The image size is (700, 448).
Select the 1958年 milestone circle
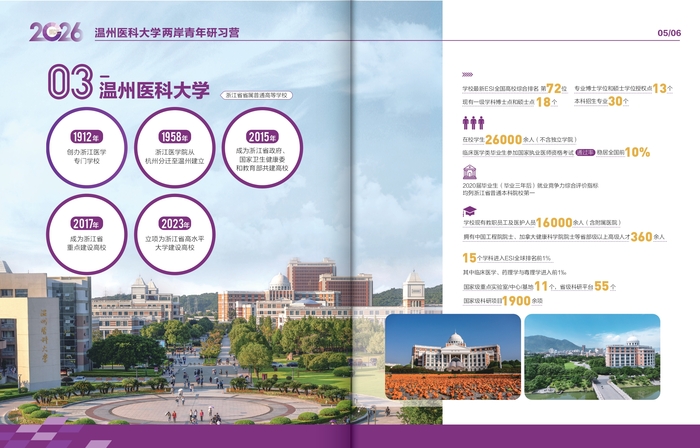pyautogui.click(x=175, y=148)
